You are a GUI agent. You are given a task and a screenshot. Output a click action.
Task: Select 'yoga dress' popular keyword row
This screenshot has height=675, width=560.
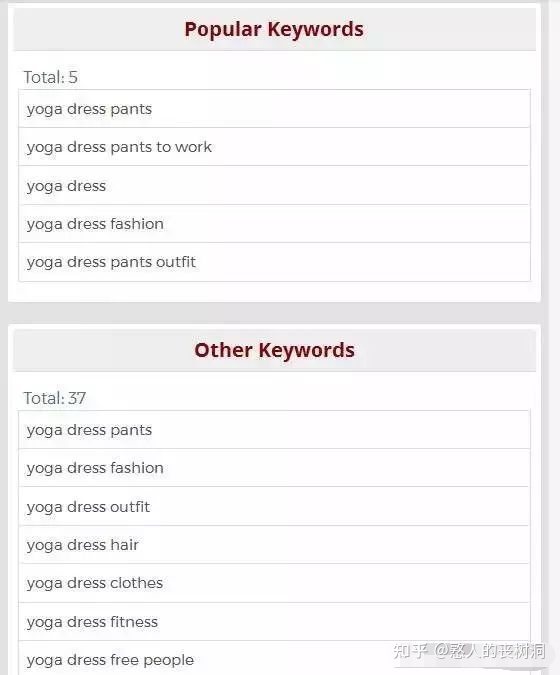[275, 186]
